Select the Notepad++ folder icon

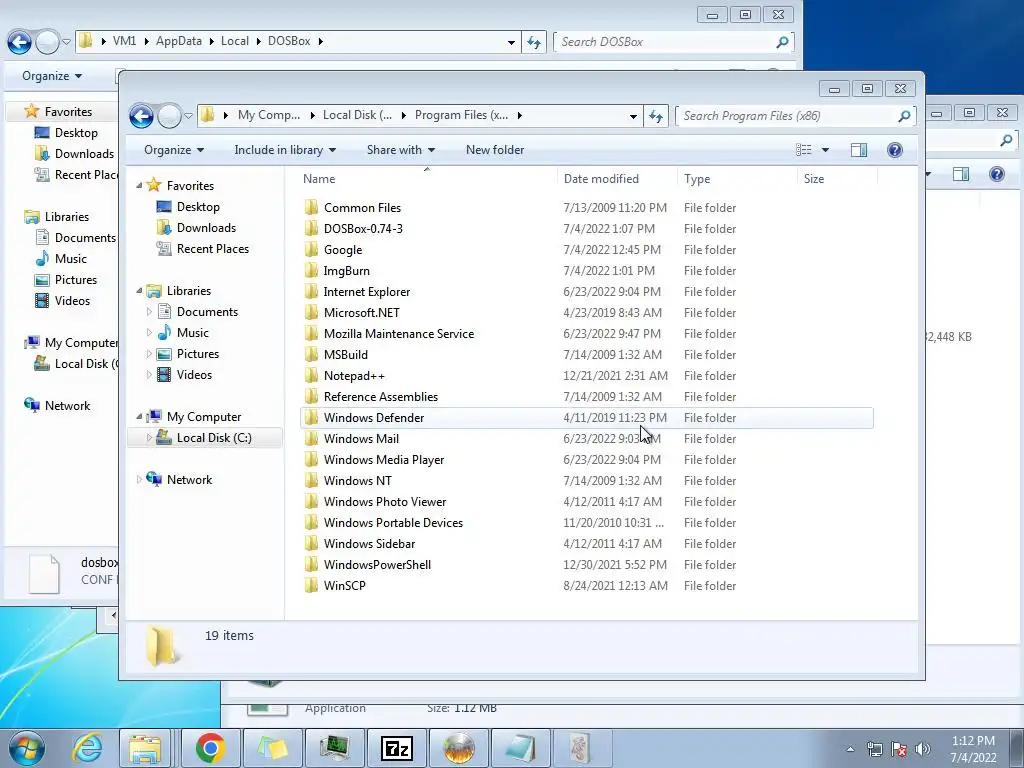pyautogui.click(x=312, y=376)
